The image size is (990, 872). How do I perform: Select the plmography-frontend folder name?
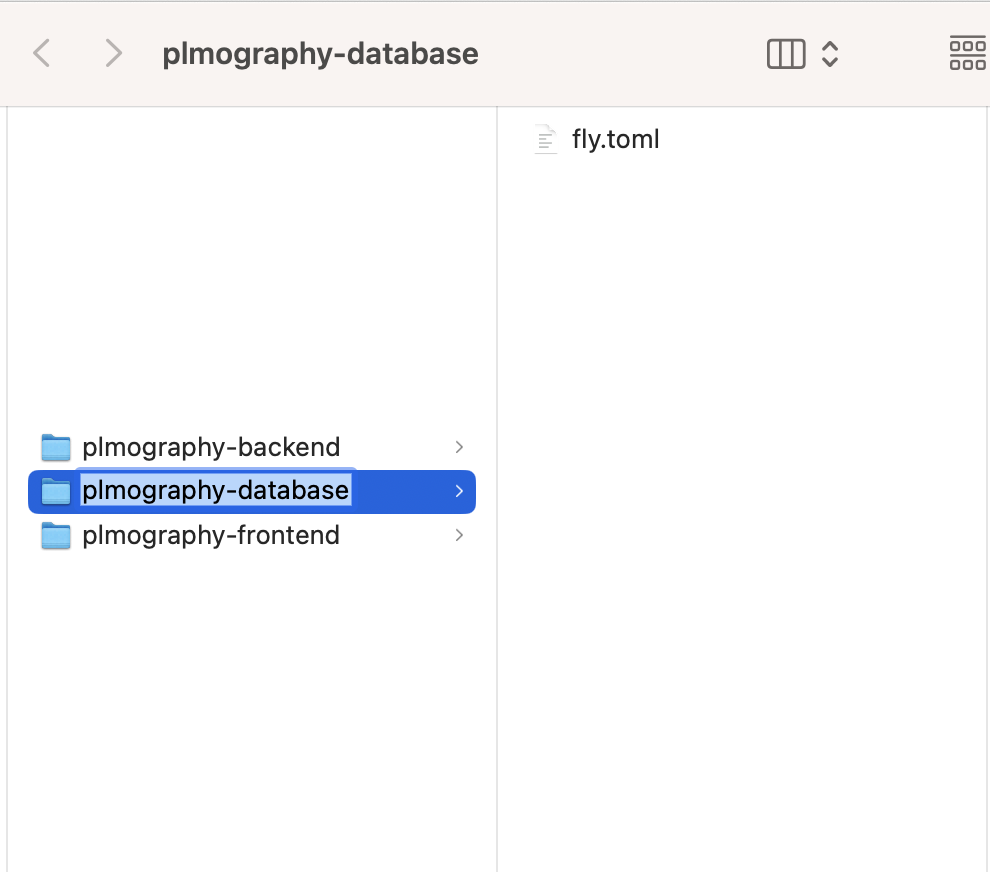pos(212,535)
